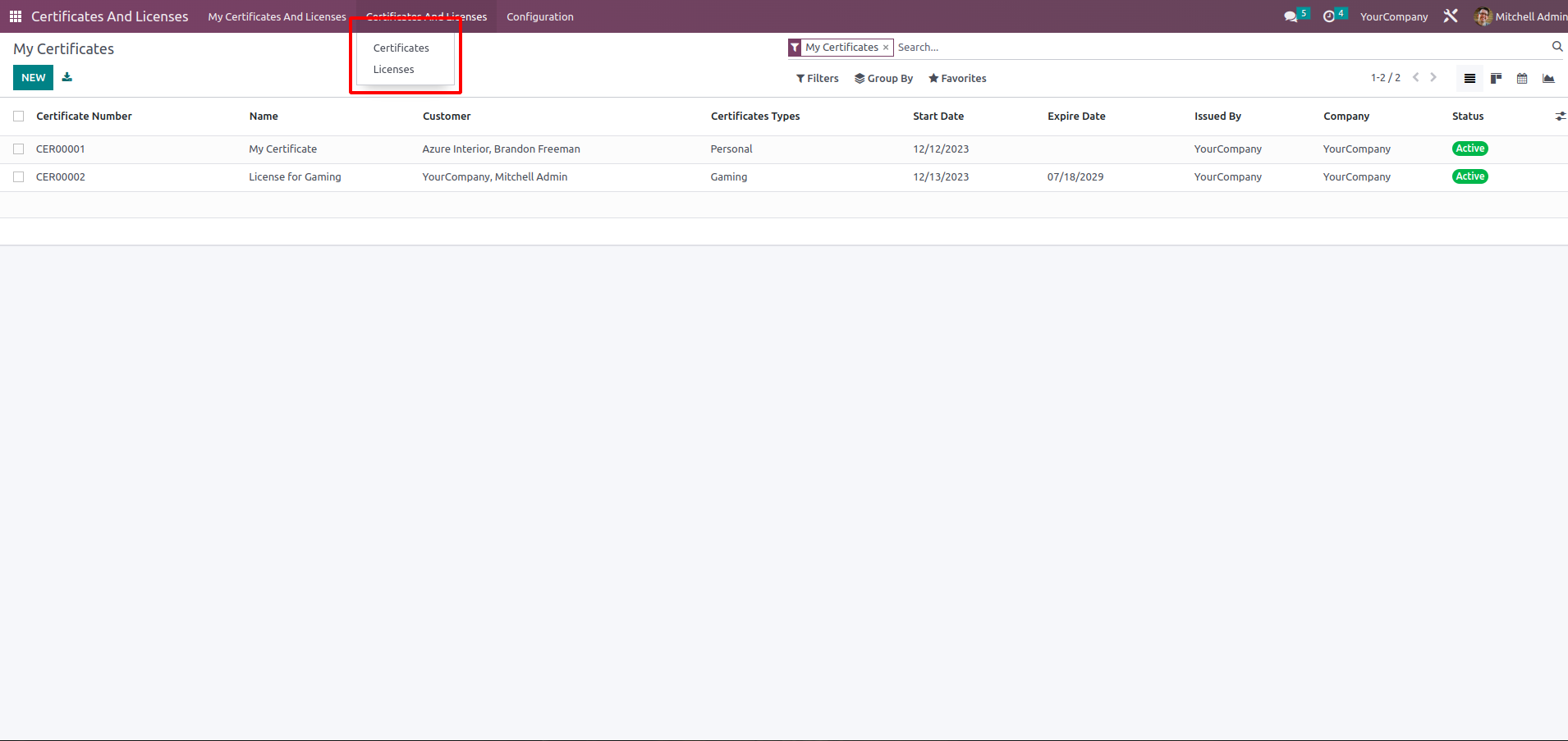Click into the Search input field
This screenshot has height=741, width=1568.
pos(1222,48)
